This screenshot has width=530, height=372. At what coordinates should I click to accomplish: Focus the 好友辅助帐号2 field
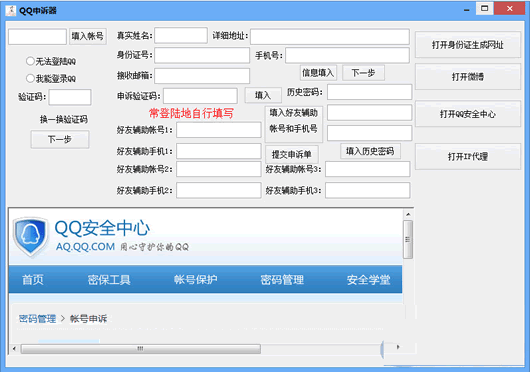click(219, 169)
